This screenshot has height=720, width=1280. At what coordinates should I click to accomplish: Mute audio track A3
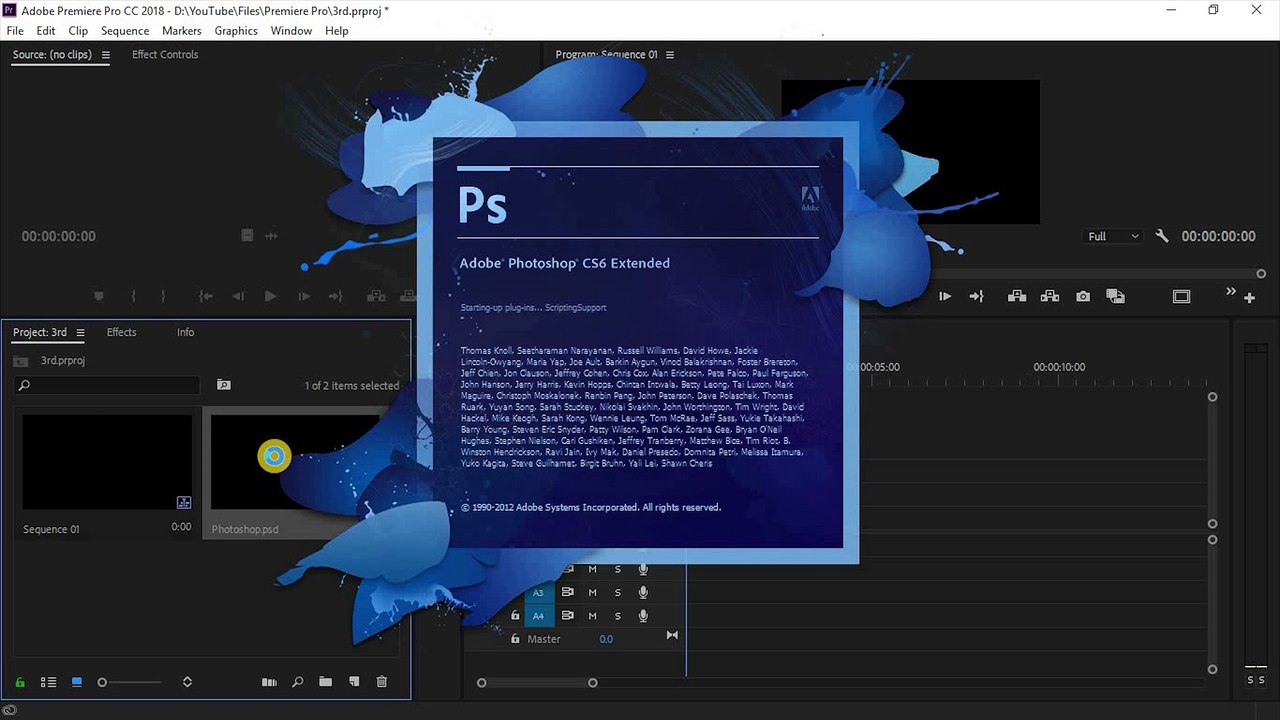[592, 592]
